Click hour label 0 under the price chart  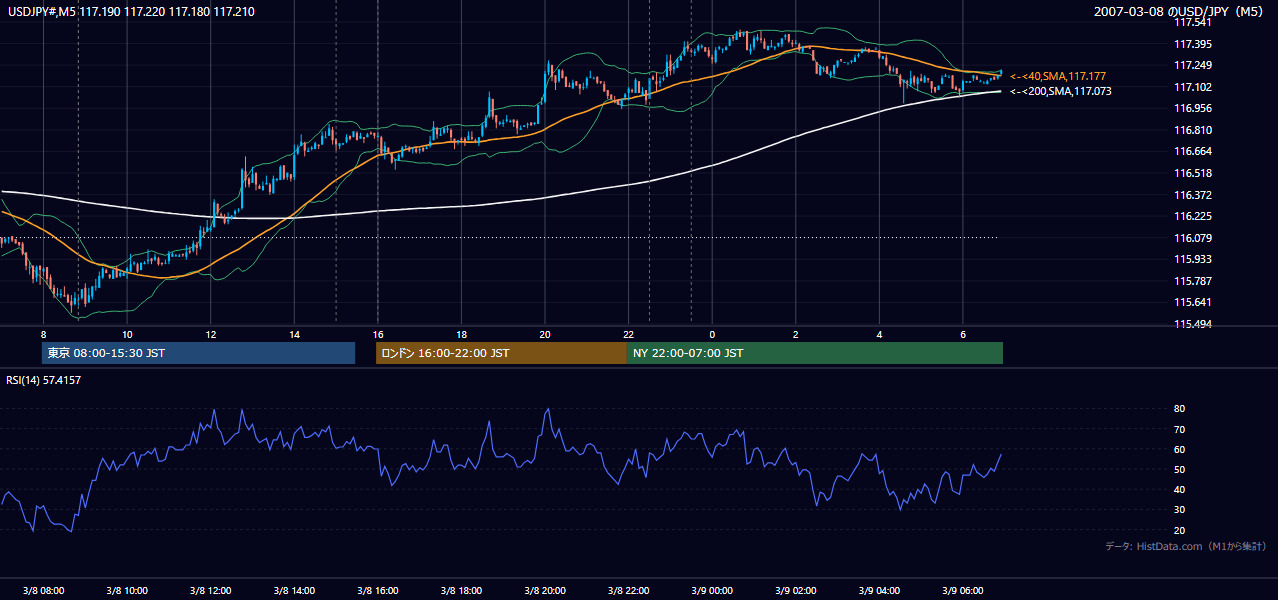pyautogui.click(x=712, y=334)
